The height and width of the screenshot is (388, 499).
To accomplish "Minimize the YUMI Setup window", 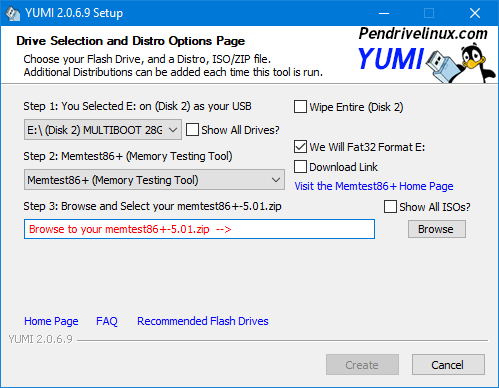I will coord(384,13).
